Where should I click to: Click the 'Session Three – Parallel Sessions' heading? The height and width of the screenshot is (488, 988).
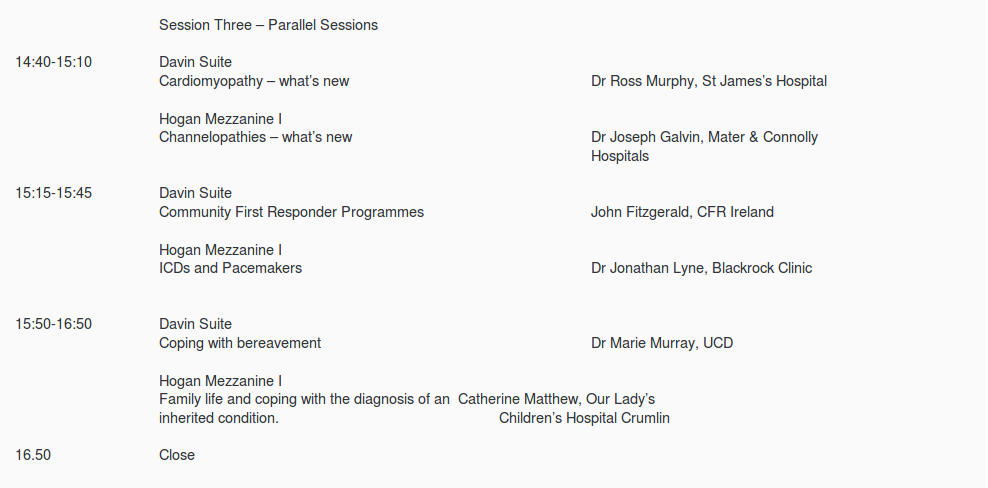tap(268, 25)
